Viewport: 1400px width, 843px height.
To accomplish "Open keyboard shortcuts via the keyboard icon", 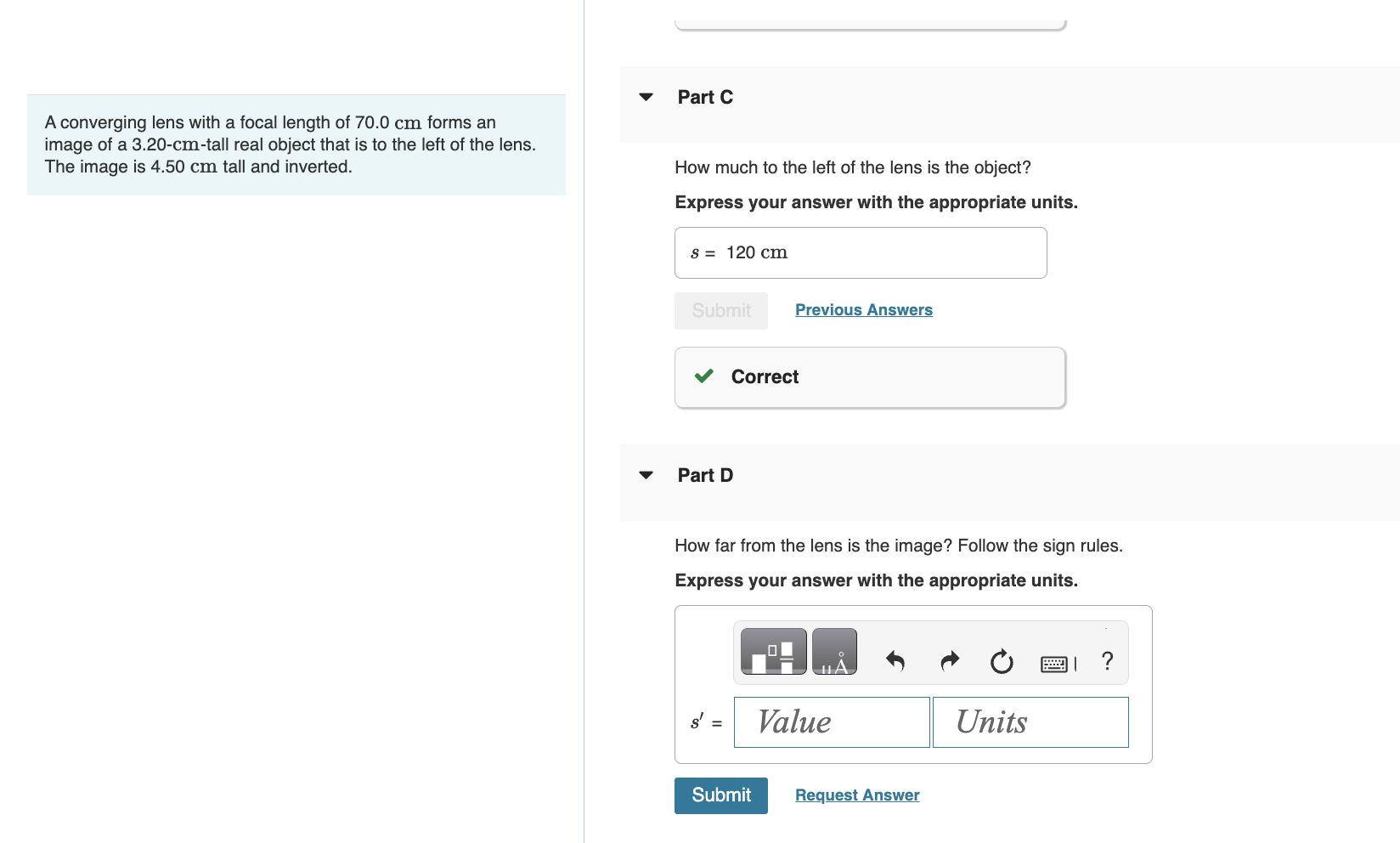I will [x=1054, y=665].
